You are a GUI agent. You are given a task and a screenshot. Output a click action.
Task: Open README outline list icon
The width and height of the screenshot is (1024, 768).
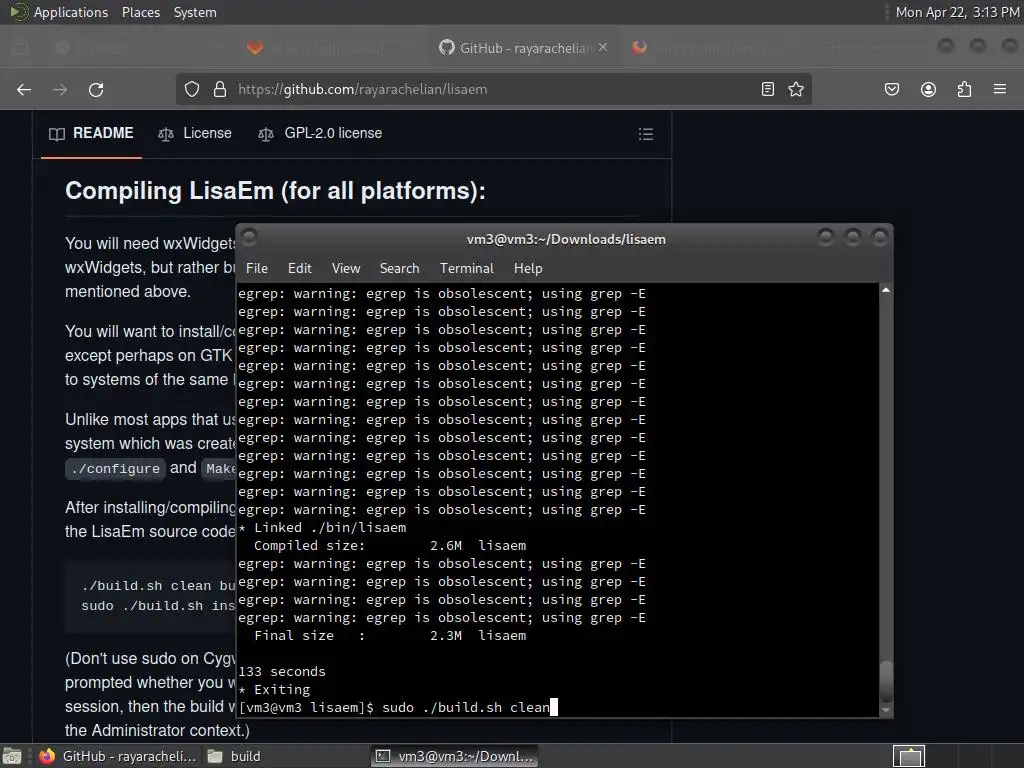pos(646,134)
